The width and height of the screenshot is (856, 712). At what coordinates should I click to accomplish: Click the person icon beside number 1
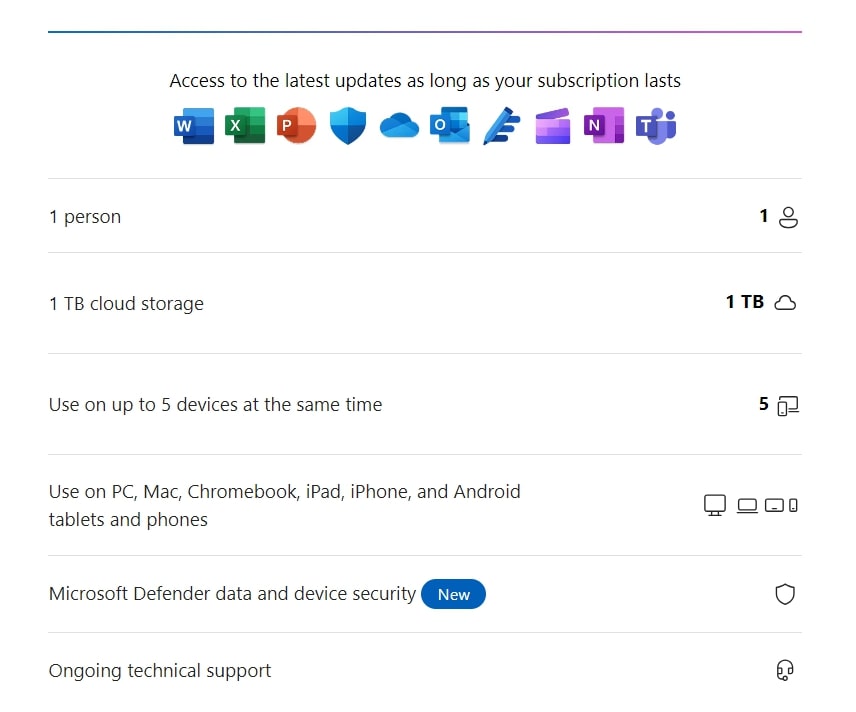(x=788, y=217)
